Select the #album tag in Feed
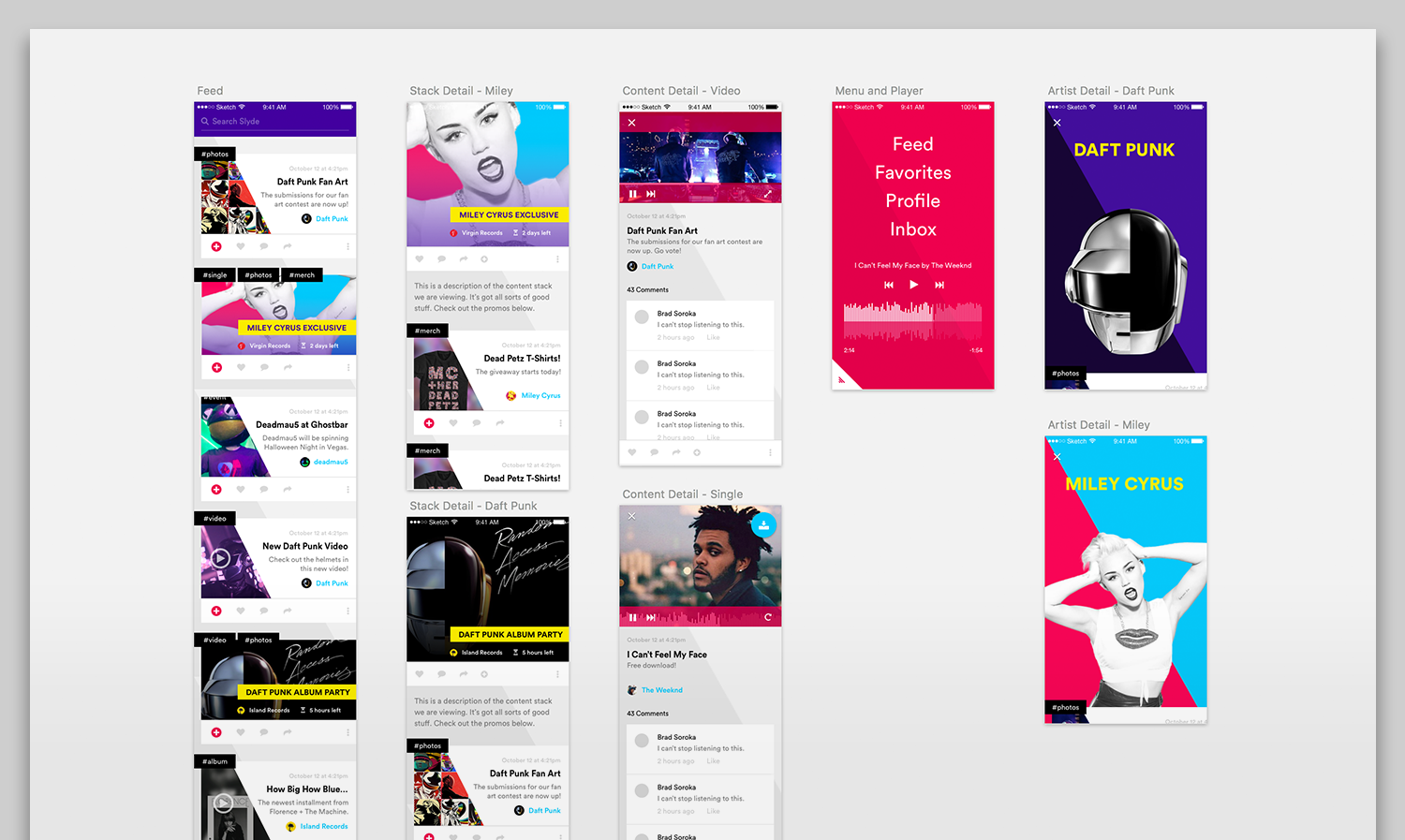1405x840 pixels. pyautogui.click(x=214, y=761)
